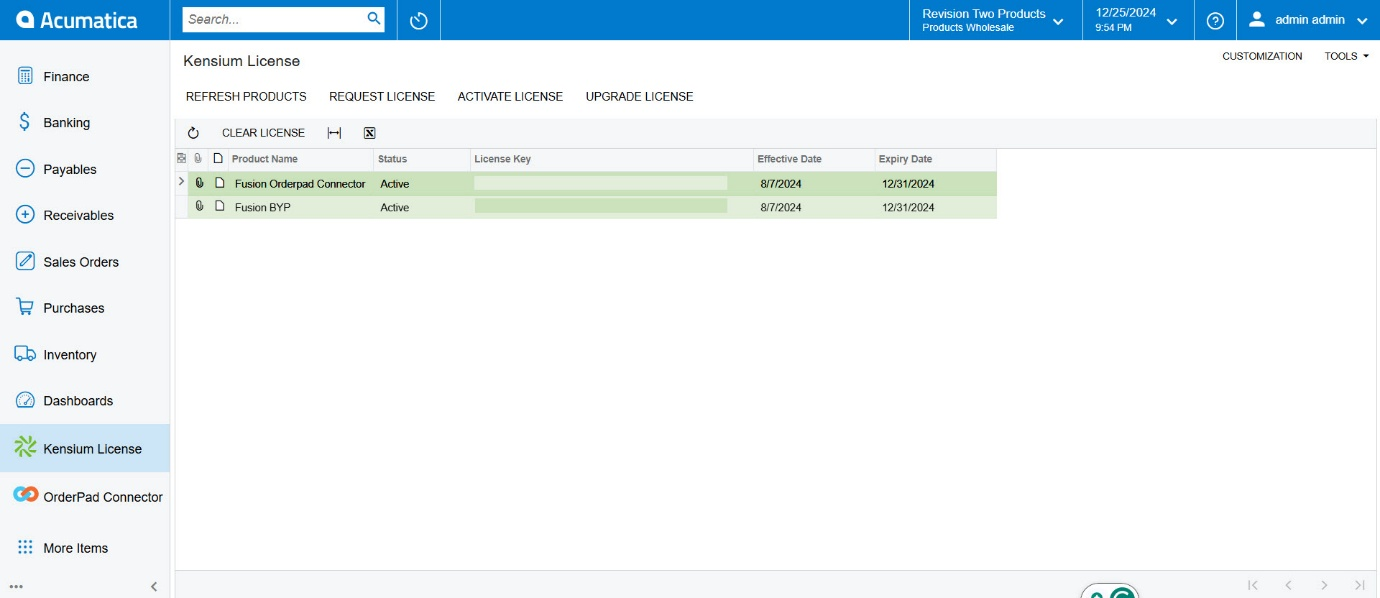Viewport: 1380px width, 598px height.
Task: Click the Kensium License green icon
Action: coord(25,447)
